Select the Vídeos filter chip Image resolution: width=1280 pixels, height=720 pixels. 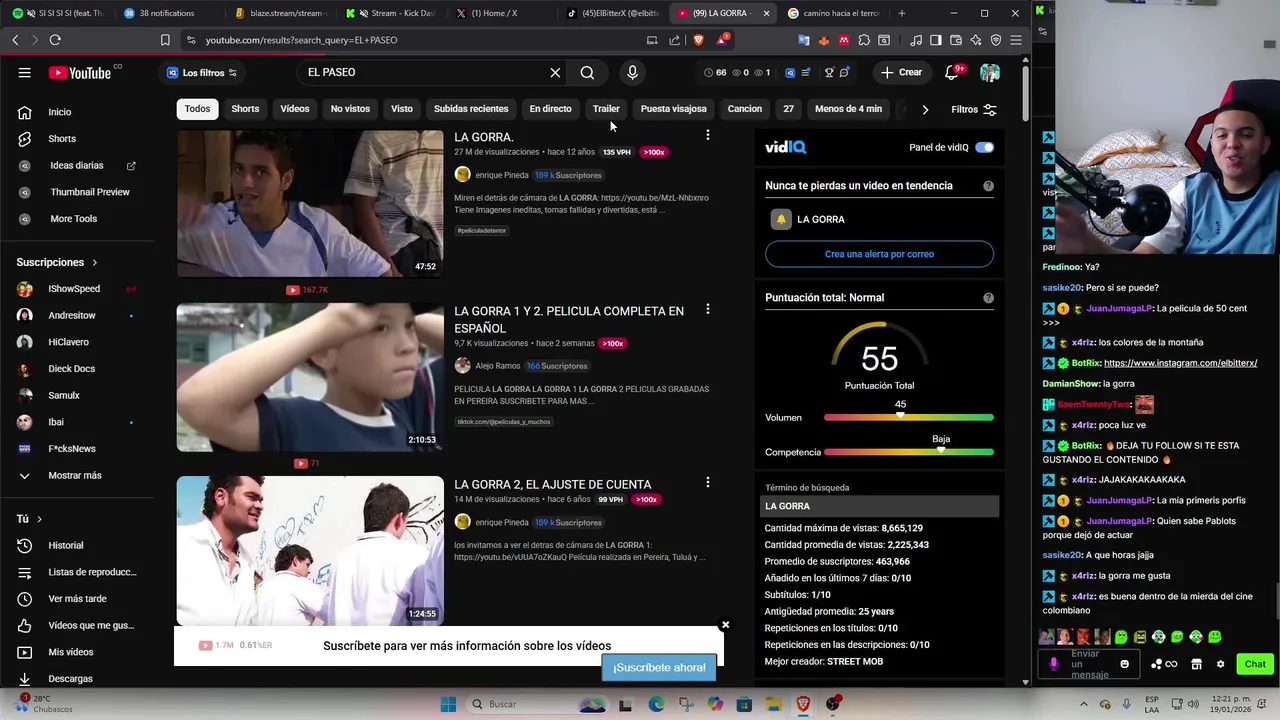click(x=295, y=108)
